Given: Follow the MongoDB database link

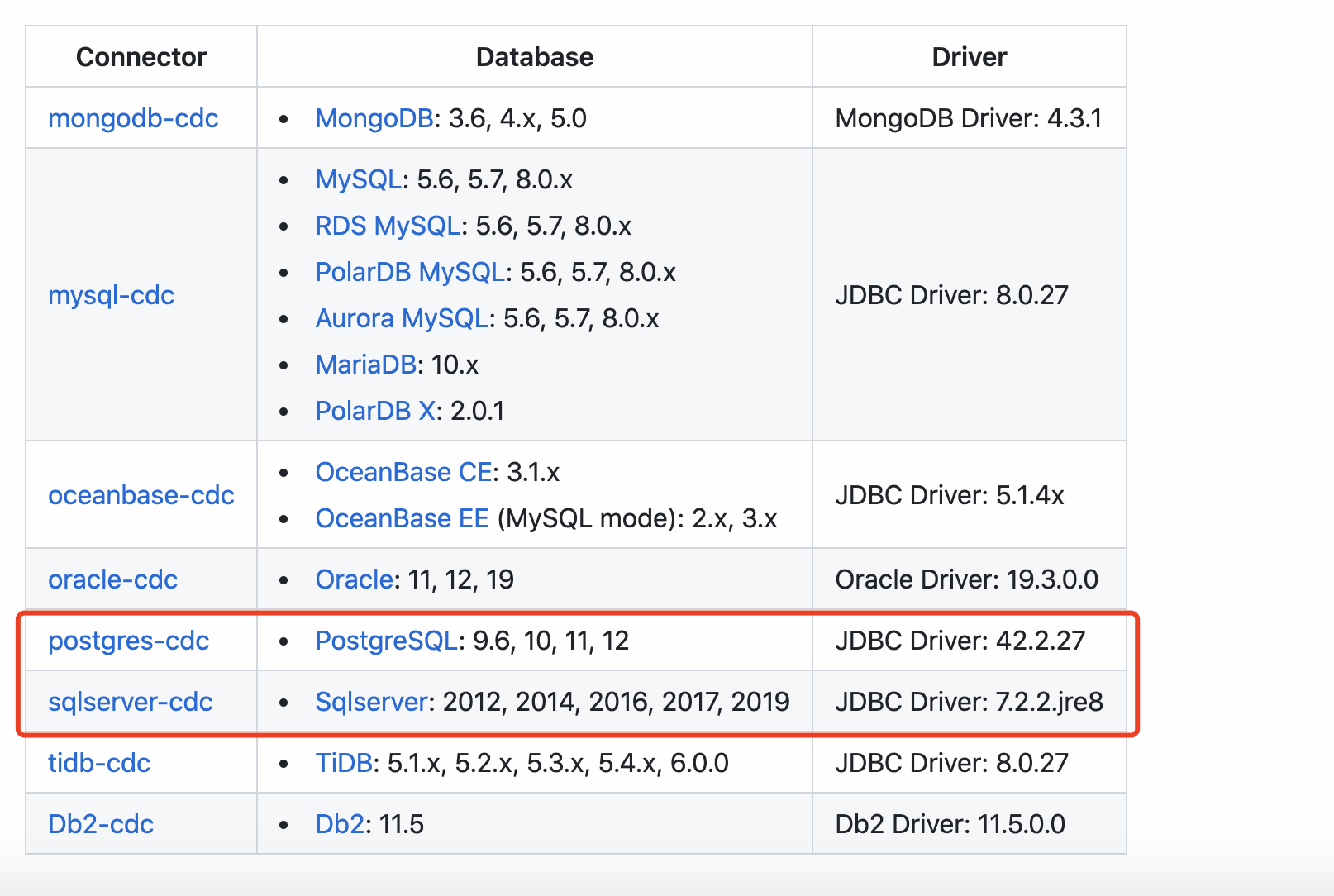Looking at the screenshot, I should pyautogui.click(x=374, y=118).
